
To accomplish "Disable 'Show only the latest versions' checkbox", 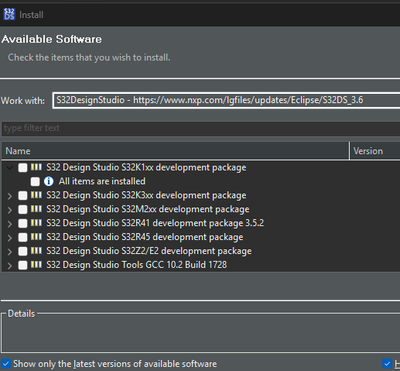I will pos(6,363).
